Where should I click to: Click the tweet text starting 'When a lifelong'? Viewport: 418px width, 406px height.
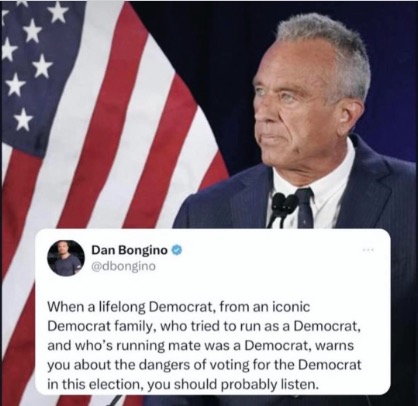click(x=204, y=345)
